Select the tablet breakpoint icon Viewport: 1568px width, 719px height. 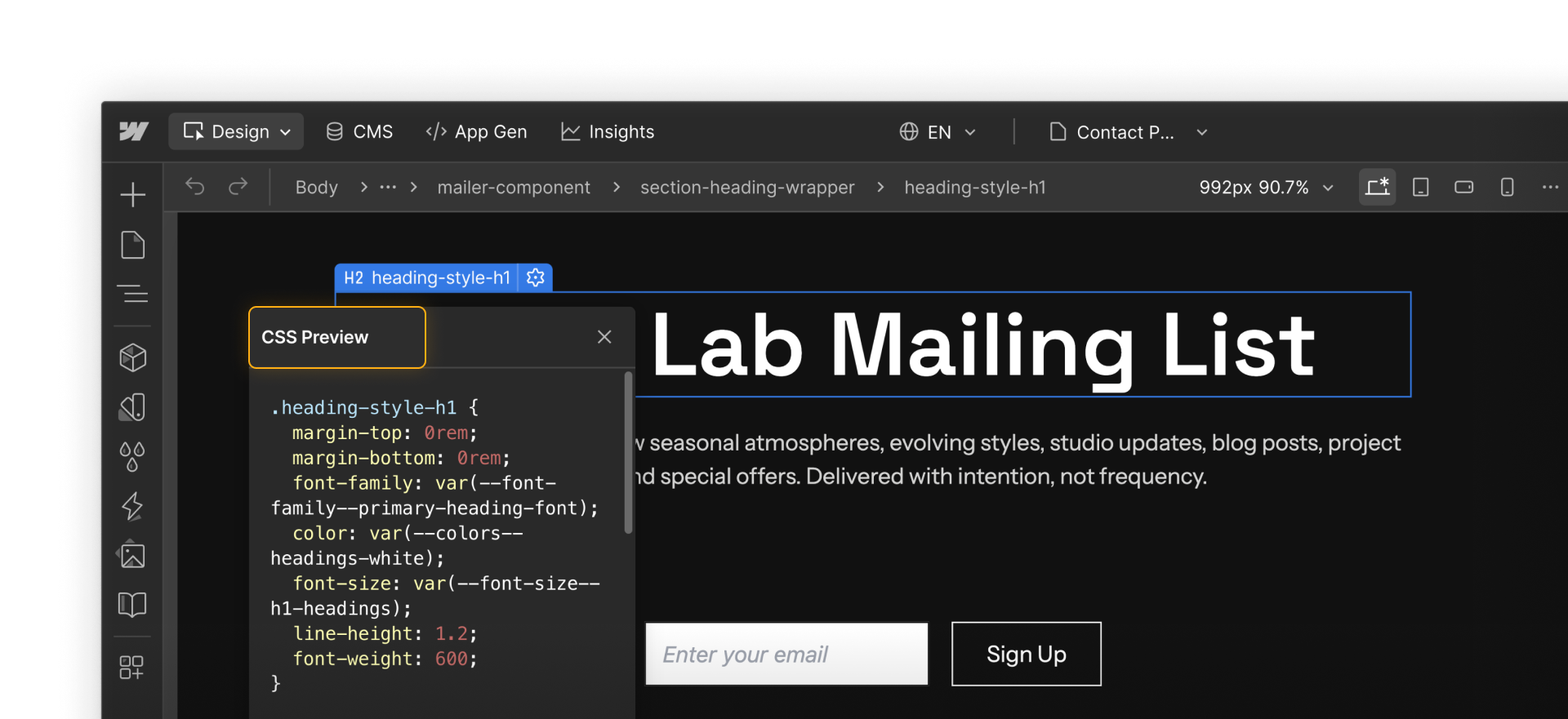(x=1421, y=187)
